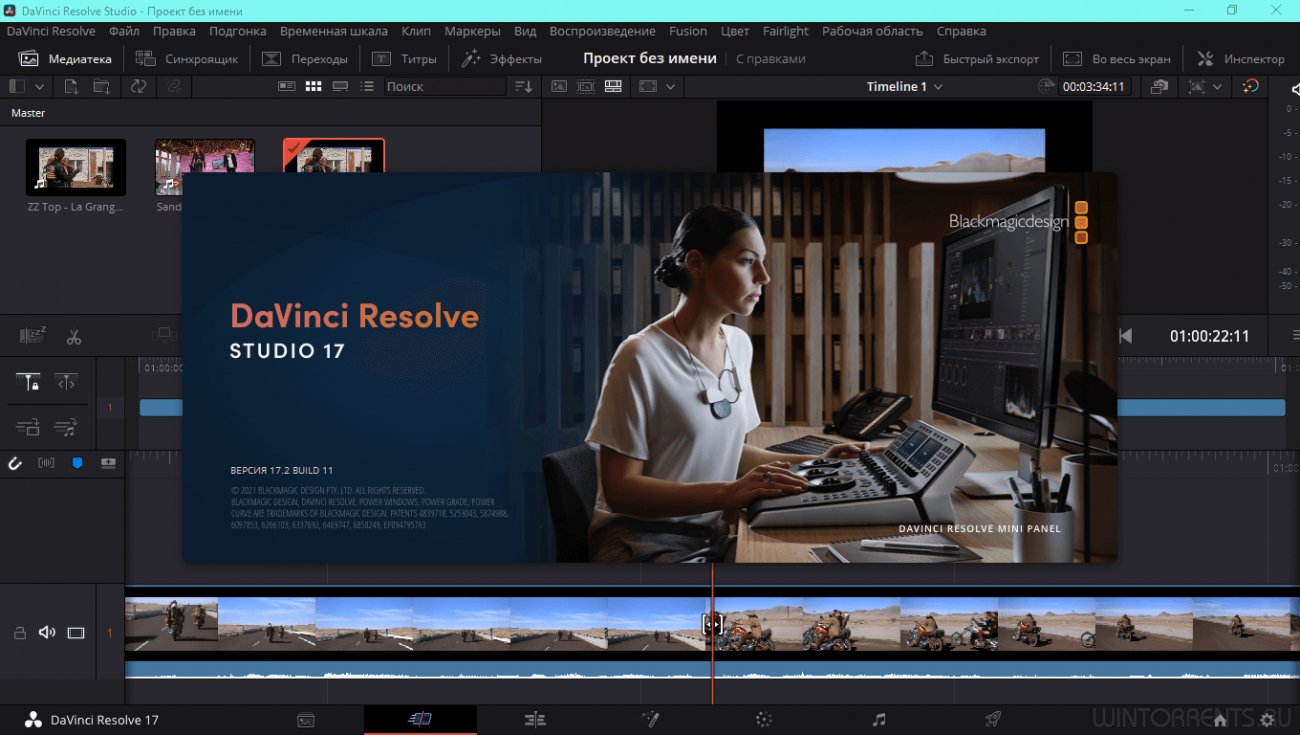Switch media pool to thumbnail grid view
Viewport: 1300px width, 735px height.
[x=314, y=87]
